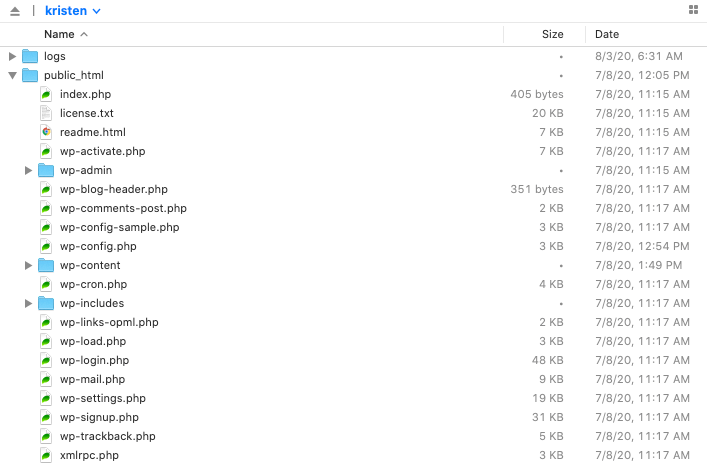This screenshot has height=476, width=707.
Task: Select the file name wp-settings.php
Action: 103,398
